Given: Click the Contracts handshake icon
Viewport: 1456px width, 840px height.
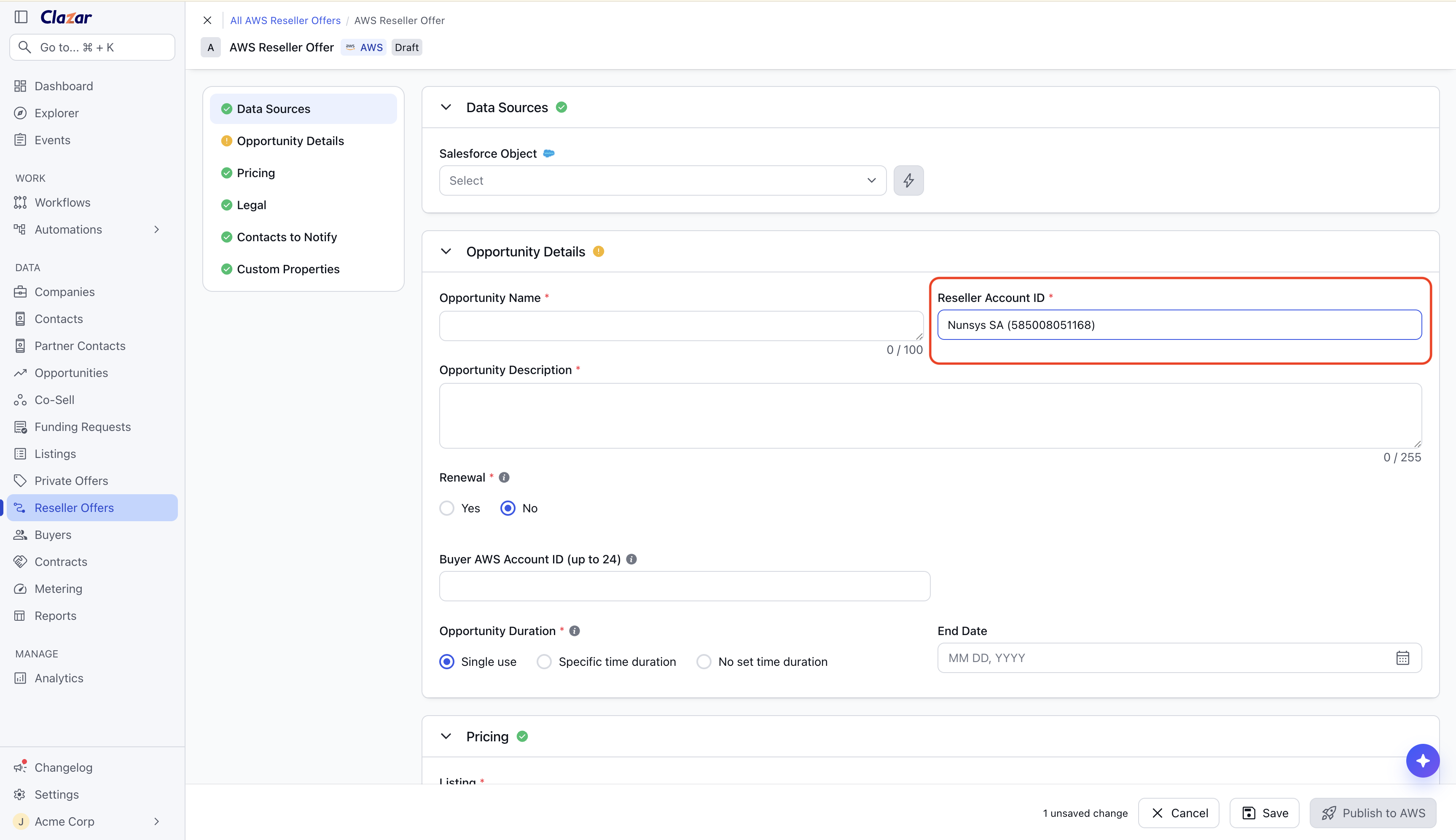Looking at the screenshot, I should tap(20, 561).
